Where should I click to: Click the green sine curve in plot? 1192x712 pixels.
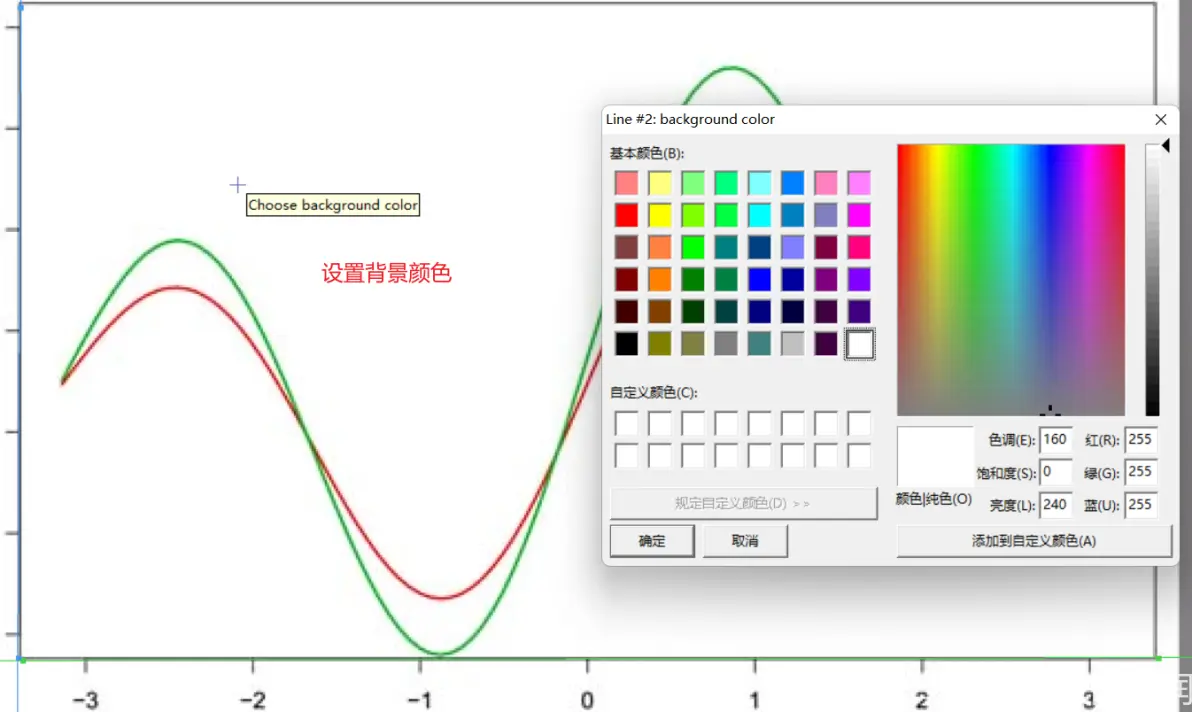pos(179,240)
